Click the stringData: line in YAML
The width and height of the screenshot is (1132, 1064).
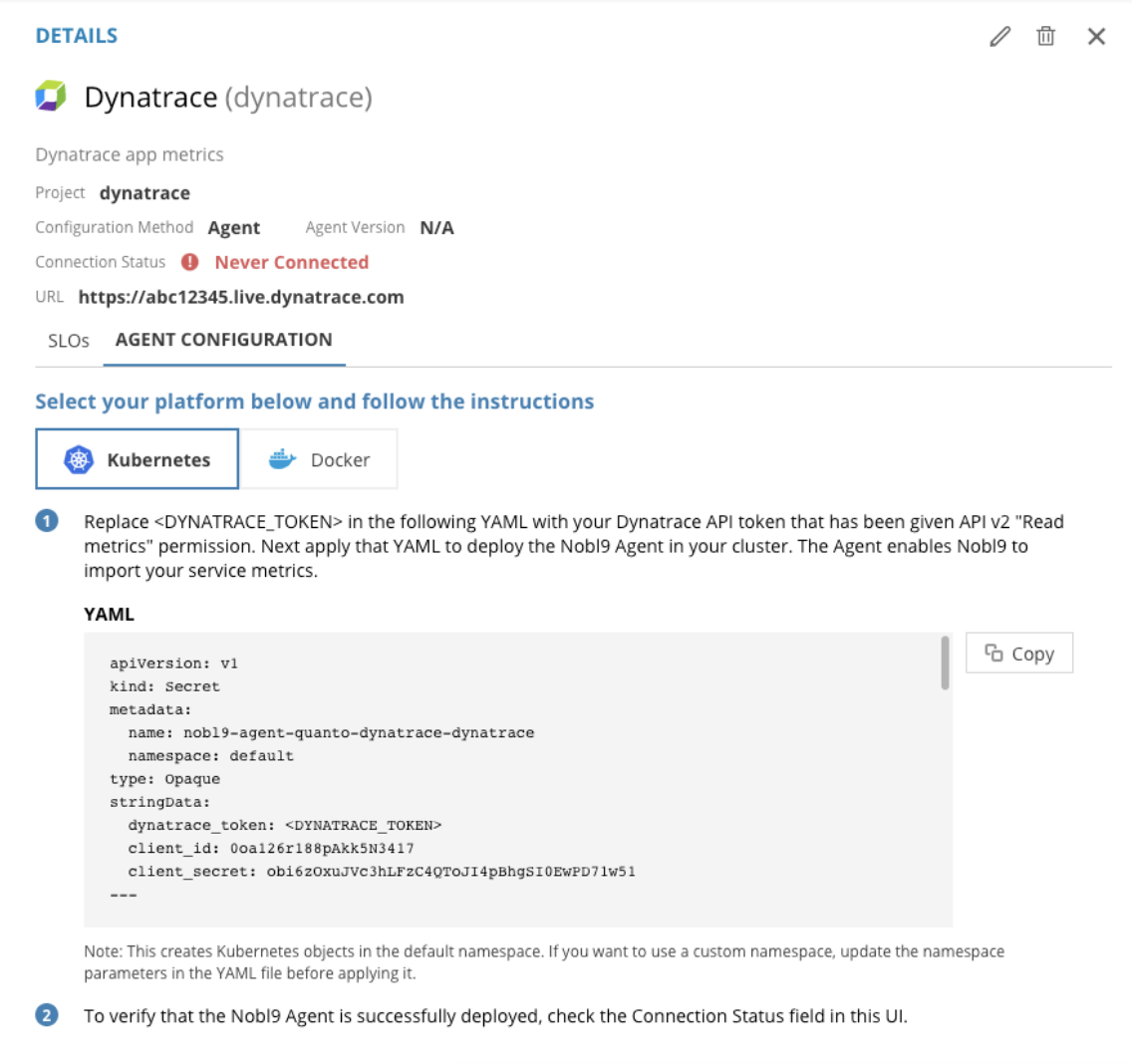[160, 802]
